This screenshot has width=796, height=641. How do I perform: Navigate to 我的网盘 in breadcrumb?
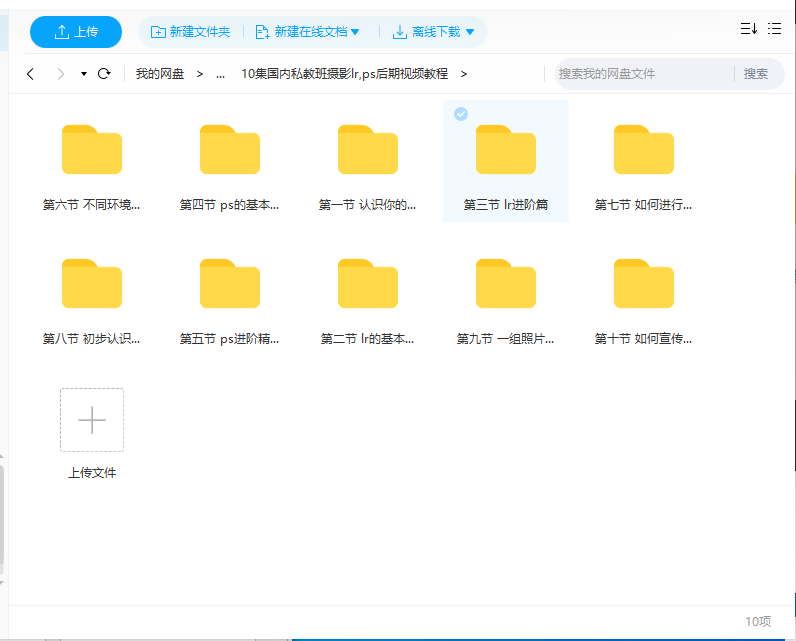tap(159, 74)
